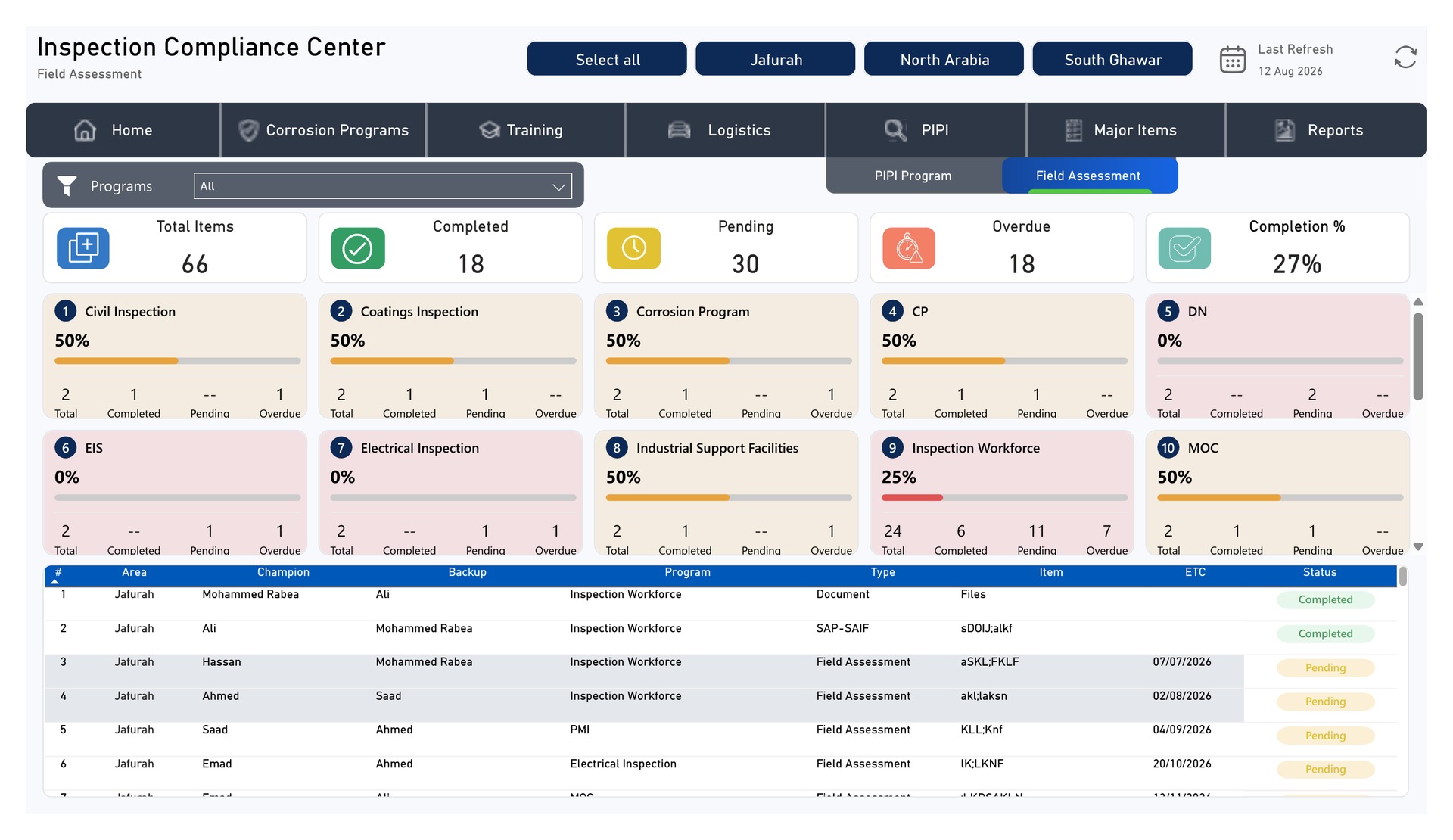This screenshot has height=840, width=1453.
Task: Click Pending status badge in row 3
Action: pyautogui.click(x=1325, y=667)
